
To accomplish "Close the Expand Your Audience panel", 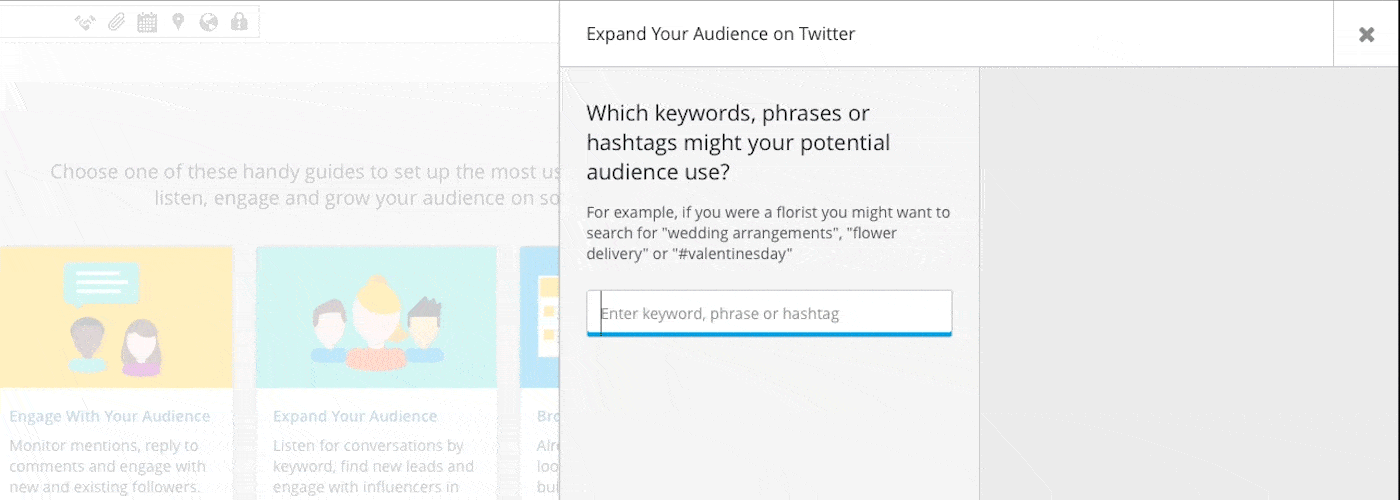I will pos(1366,34).
